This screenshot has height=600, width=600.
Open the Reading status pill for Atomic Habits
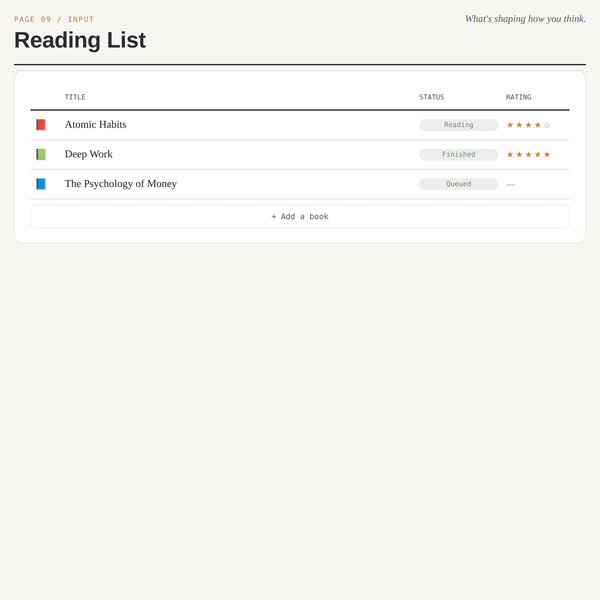(x=458, y=125)
